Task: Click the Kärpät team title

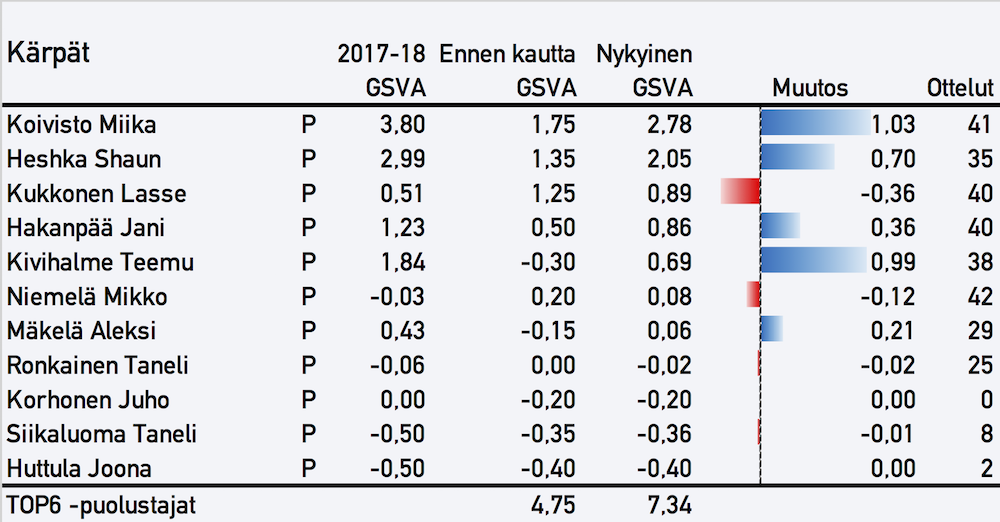Action: 48,53
